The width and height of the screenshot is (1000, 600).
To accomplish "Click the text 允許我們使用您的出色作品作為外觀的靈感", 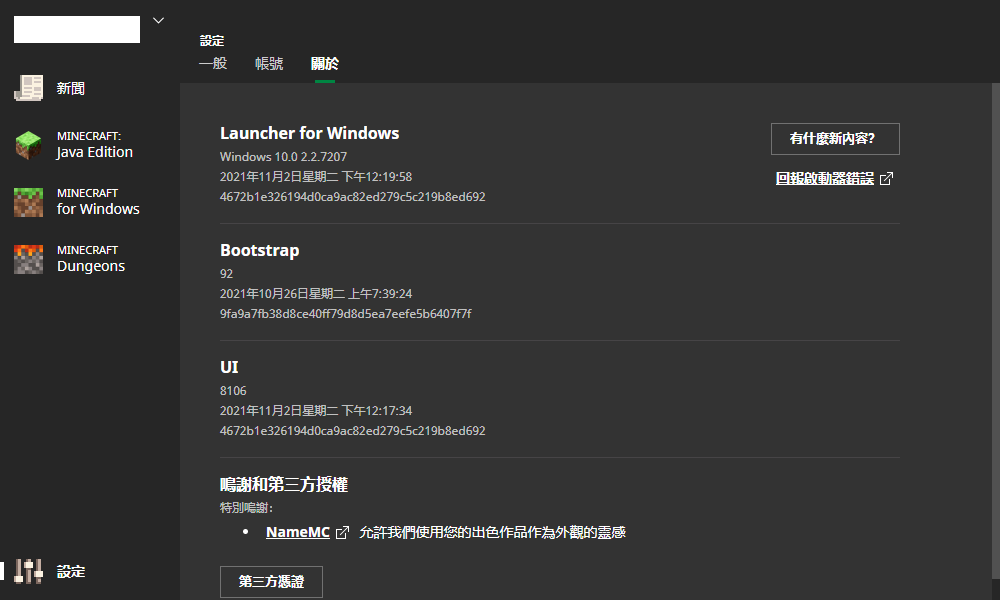I will [492, 532].
